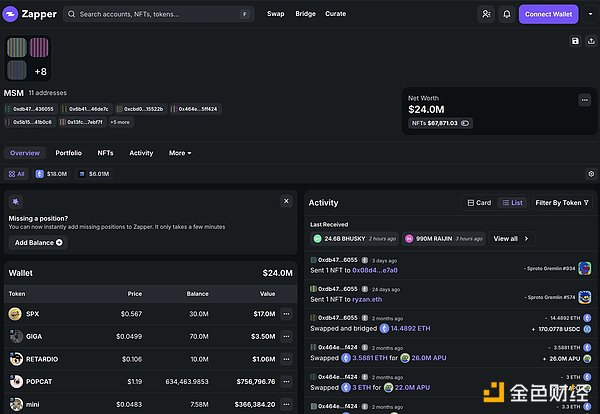Go to Bridge in the top navigation
Image resolution: width=600 pixels, height=414 pixels.
point(305,14)
